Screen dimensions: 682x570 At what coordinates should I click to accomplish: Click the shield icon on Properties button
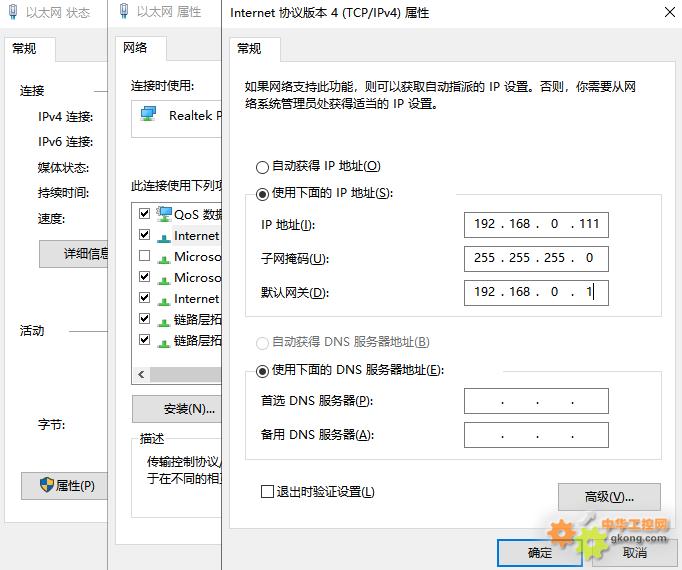(x=46, y=485)
